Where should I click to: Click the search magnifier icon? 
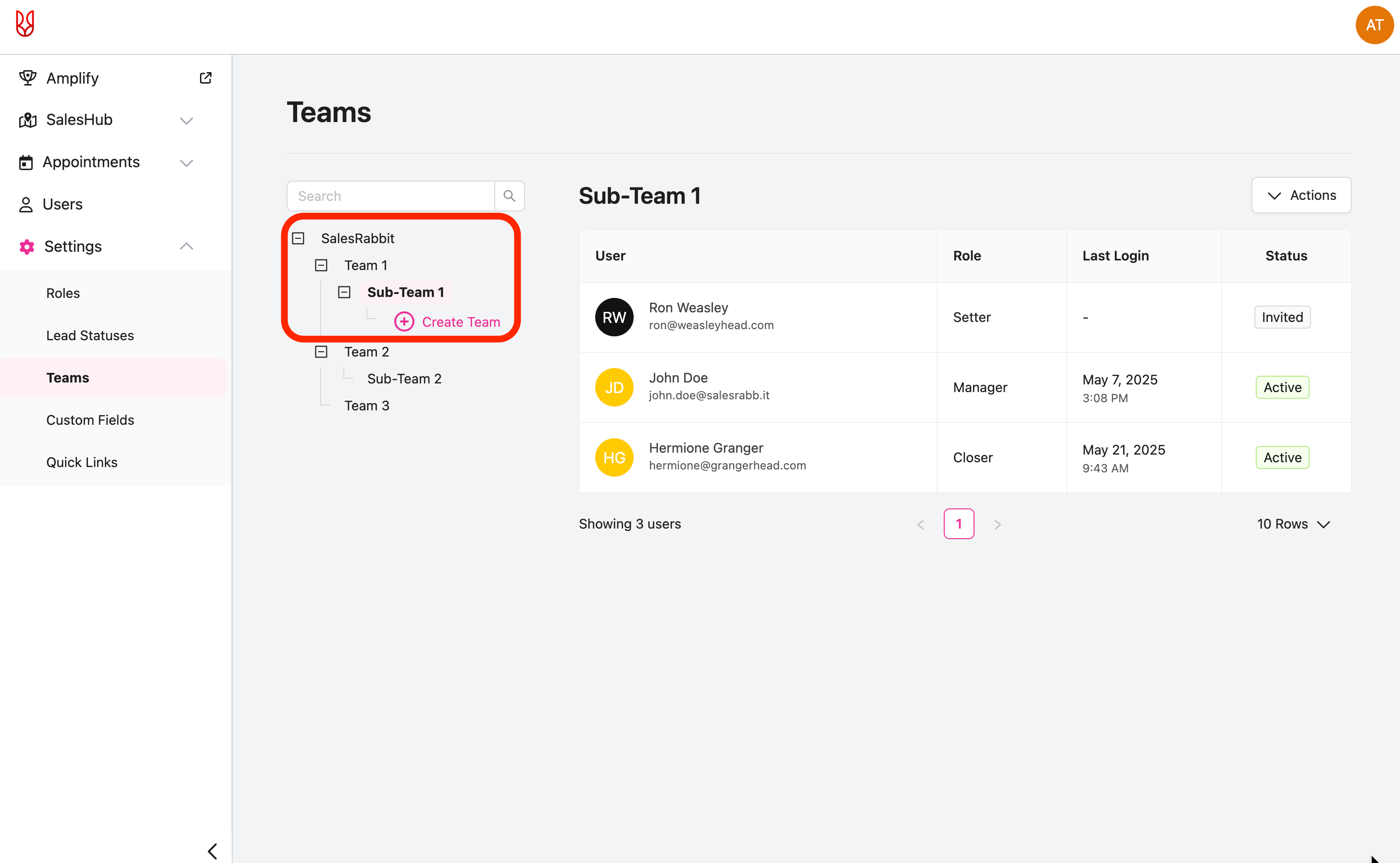(x=509, y=197)
